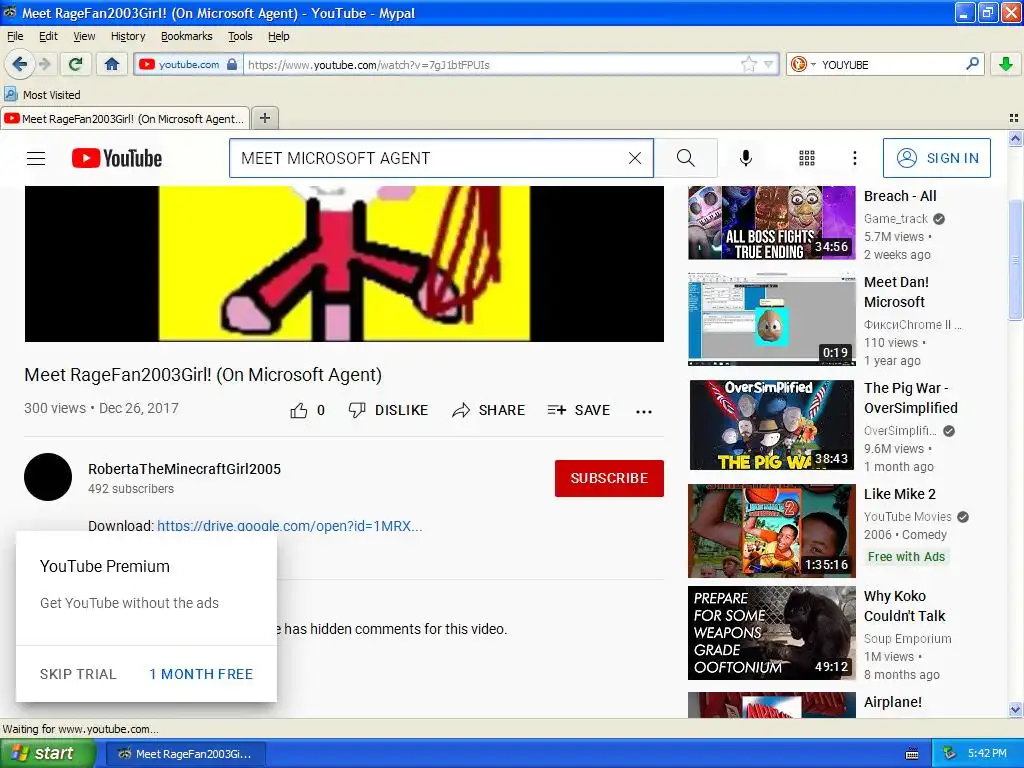Click the page scrollbar down arrow
This screenshot has height=768, width=1024.
tap(1015, 709)
